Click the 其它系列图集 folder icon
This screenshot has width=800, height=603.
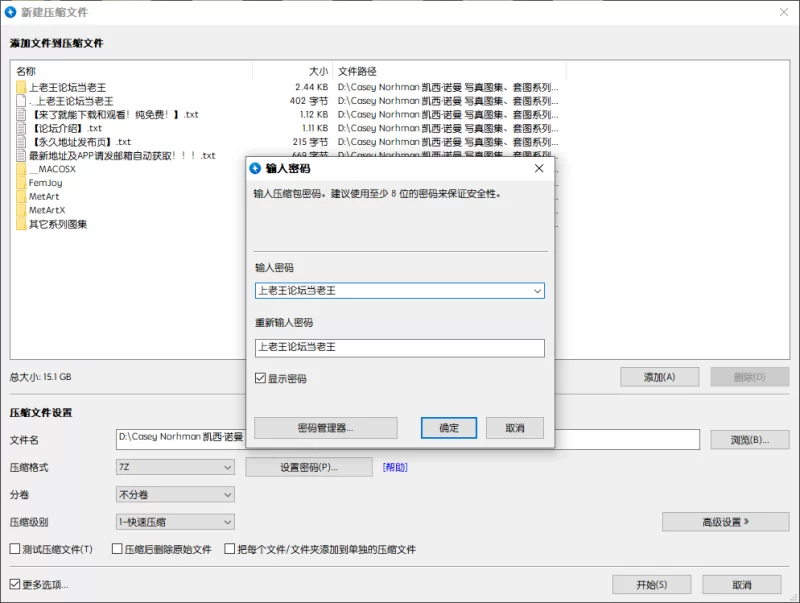20,224
